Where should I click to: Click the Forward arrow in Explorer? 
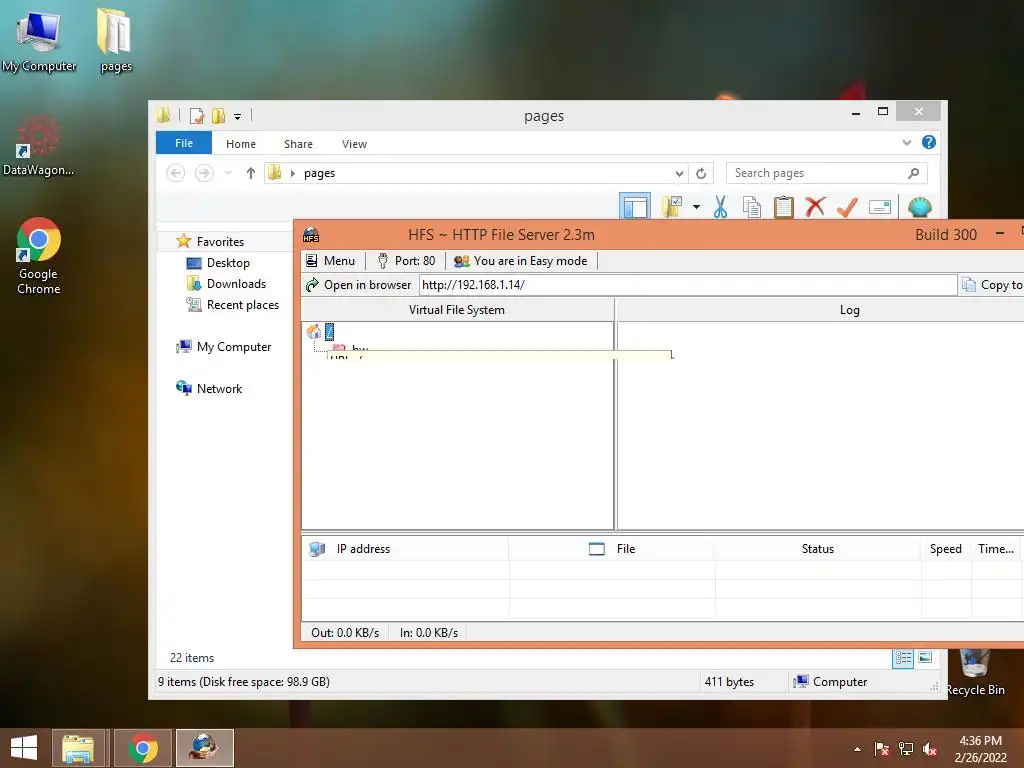tap(204, 173)
